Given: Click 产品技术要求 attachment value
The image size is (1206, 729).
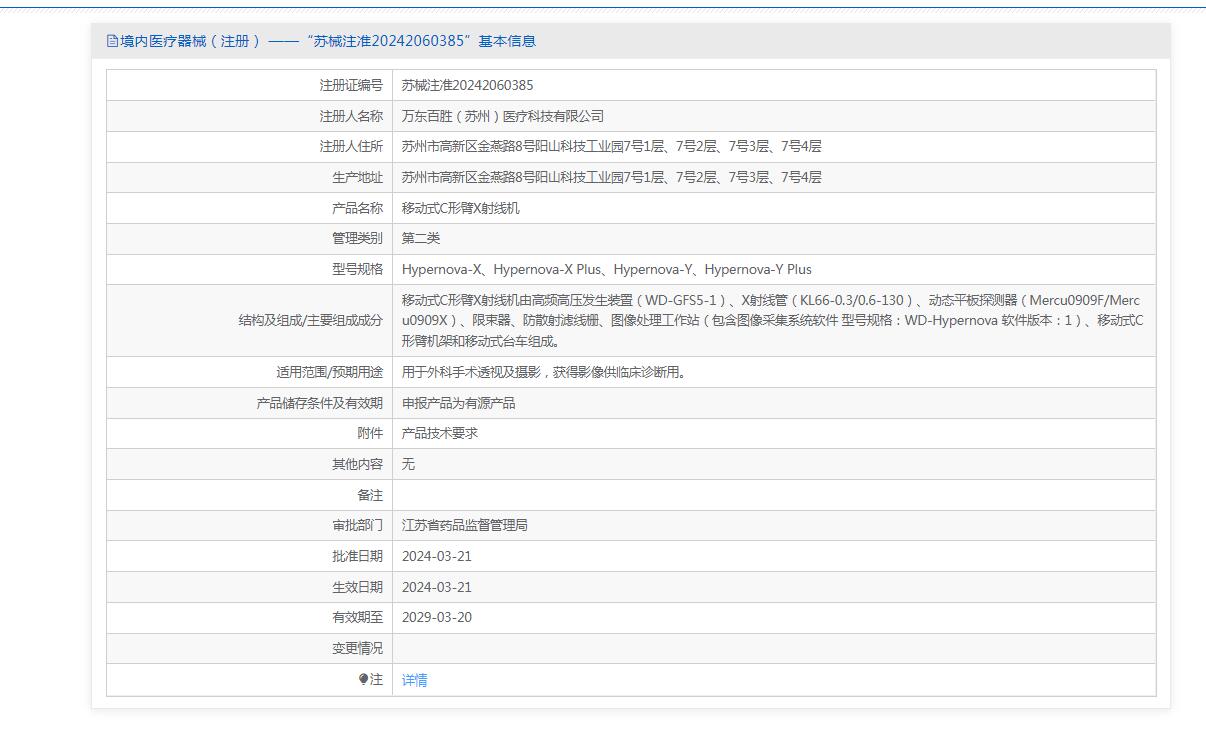Looking at the screenshot, I should (439, 433).
